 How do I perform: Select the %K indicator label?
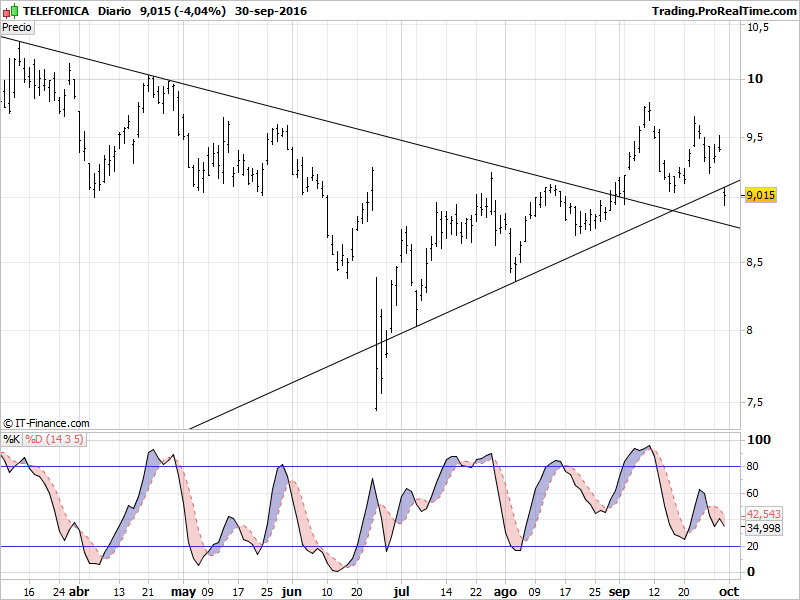(11, 439)
